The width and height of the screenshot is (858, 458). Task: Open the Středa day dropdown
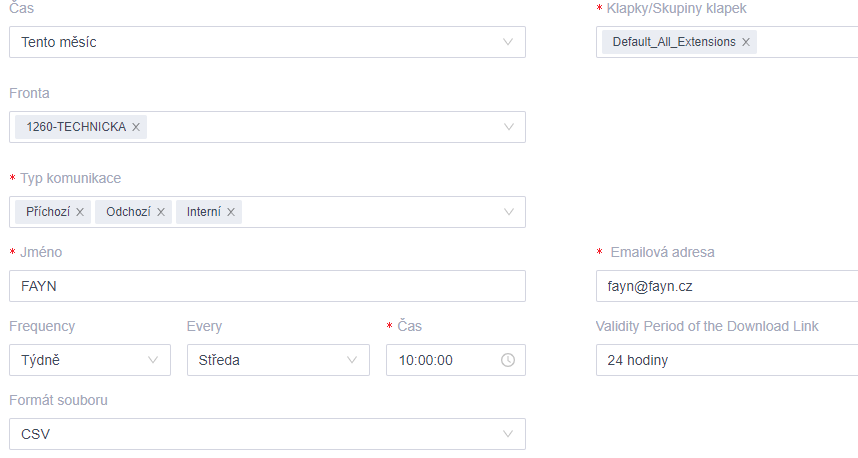[279, 360]
